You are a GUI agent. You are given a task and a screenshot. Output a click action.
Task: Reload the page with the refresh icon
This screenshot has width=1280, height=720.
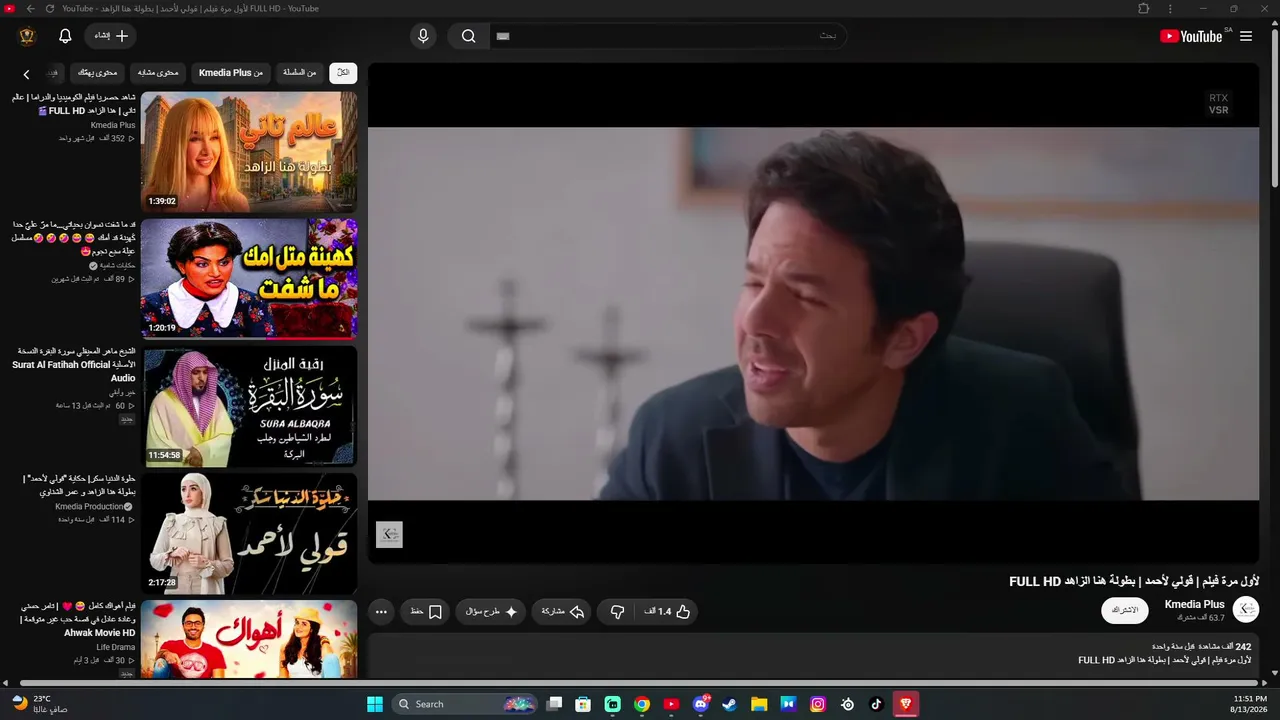[50, 9]
